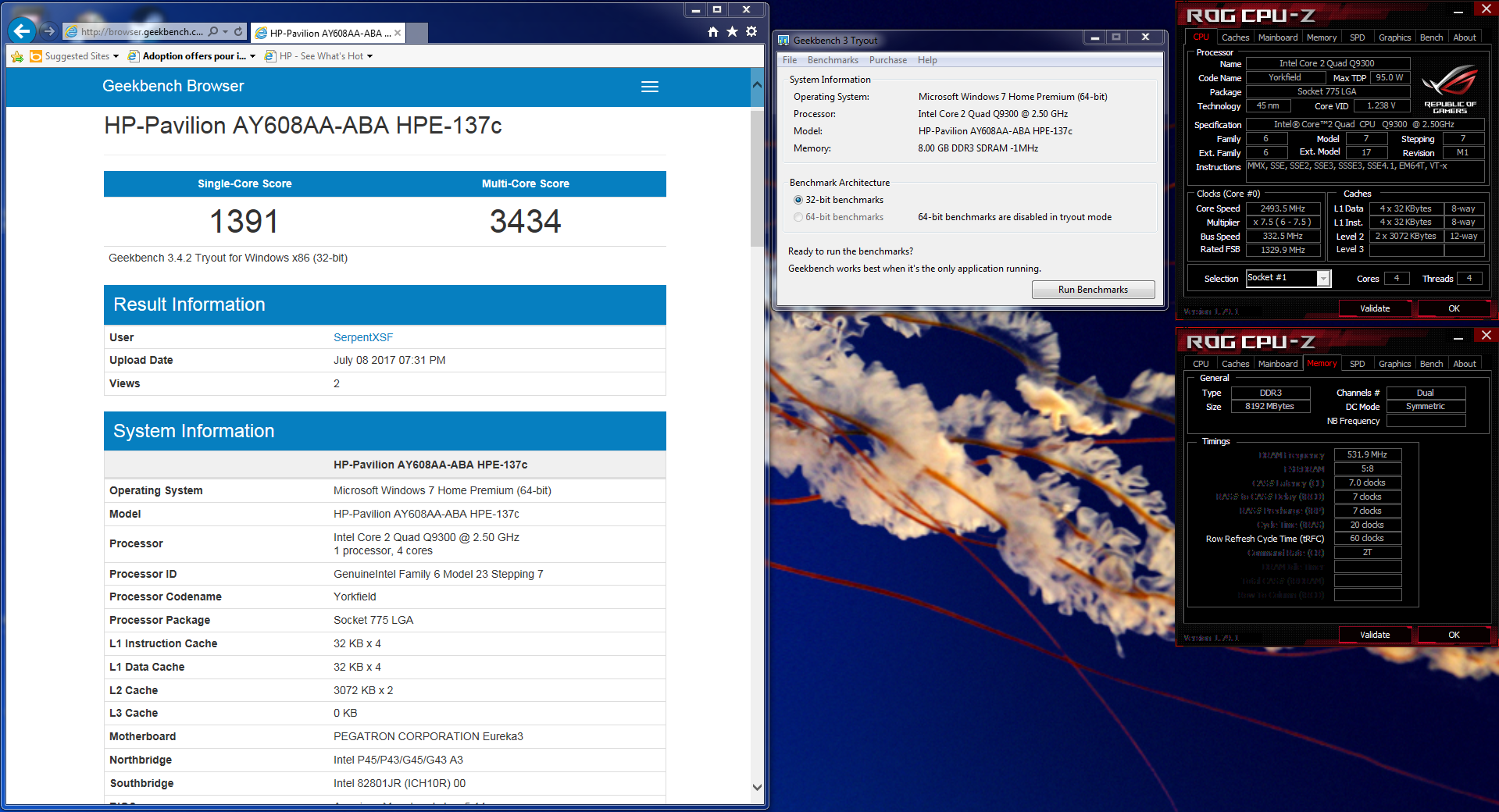The width and height of the screenshot is (1499, 812).
Task: Click Run Benchmarks button
Action: 1093,290
